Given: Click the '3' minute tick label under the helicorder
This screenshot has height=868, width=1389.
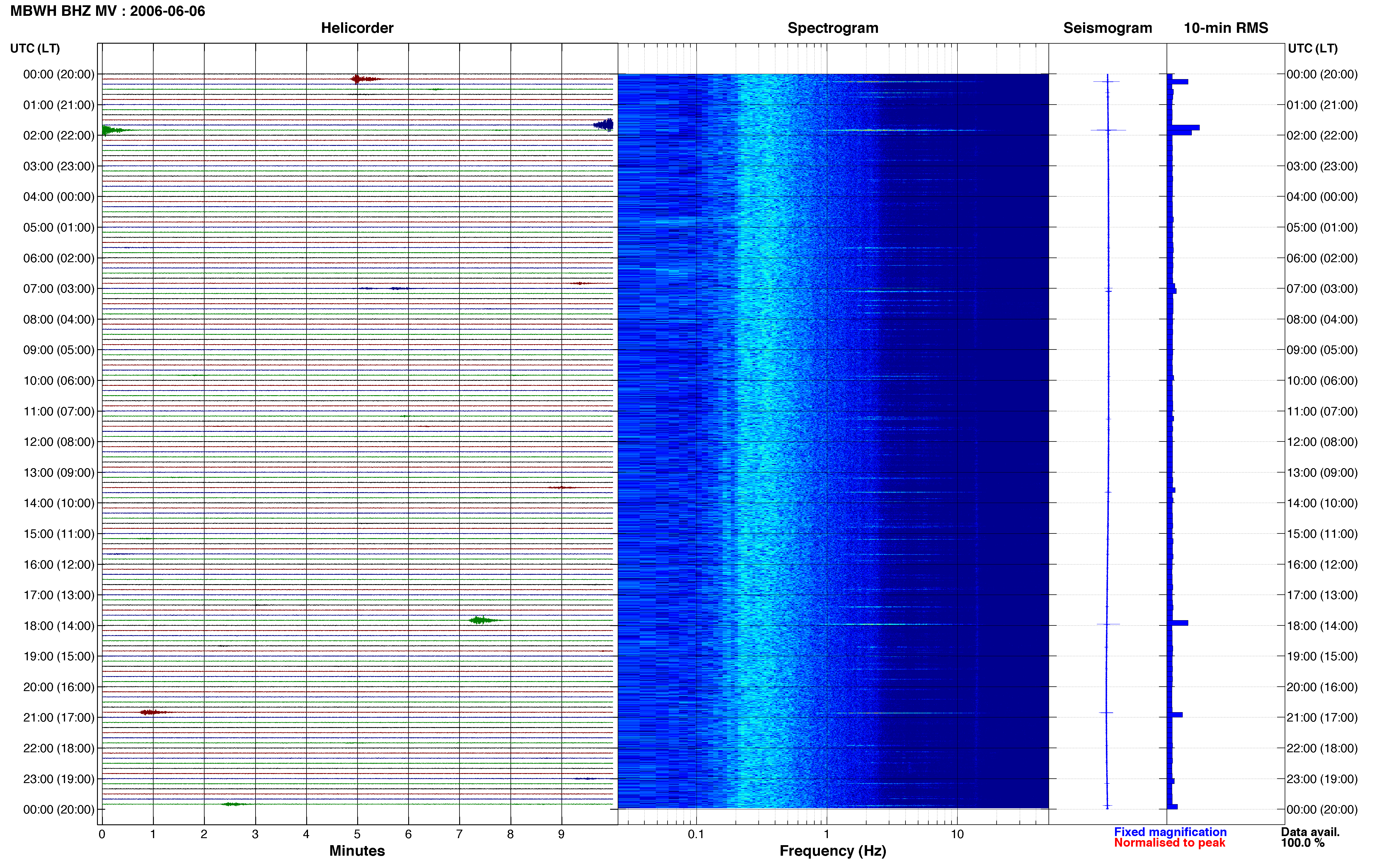Looking at the screenshot, I should pos(255,834).
